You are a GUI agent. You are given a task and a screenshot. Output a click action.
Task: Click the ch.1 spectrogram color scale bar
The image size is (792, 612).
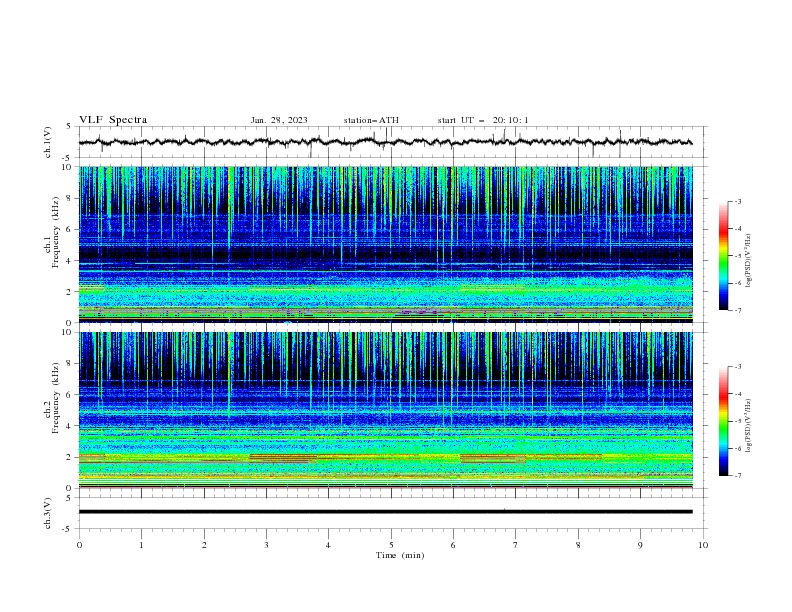click(x=723, y=256)
